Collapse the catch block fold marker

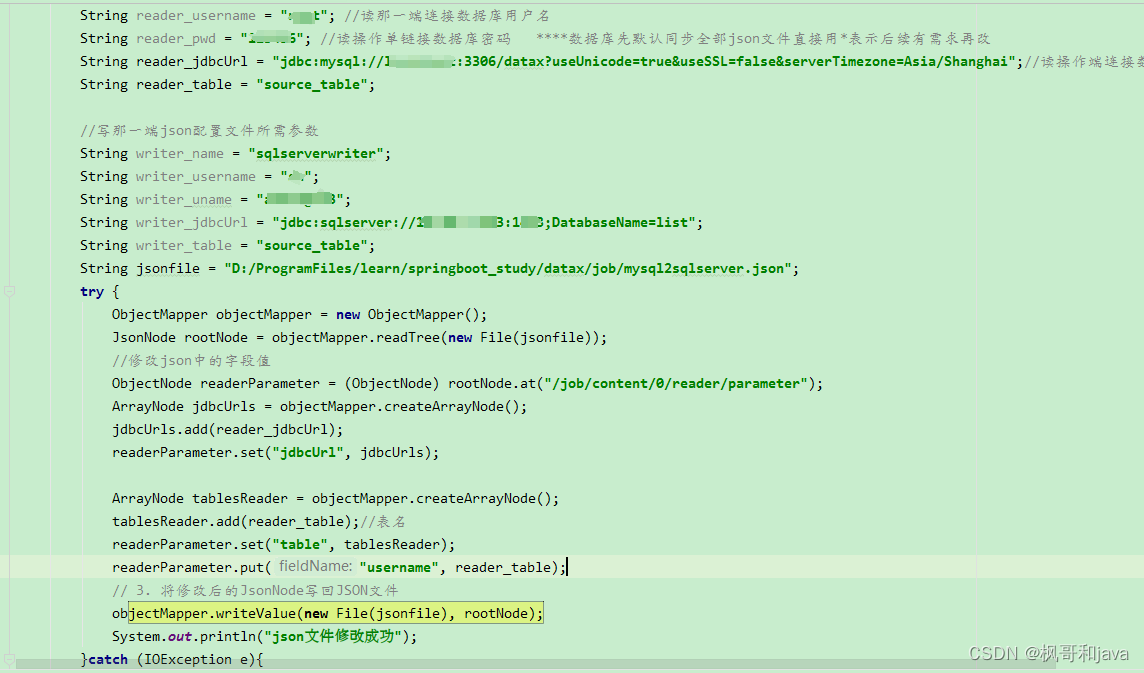tap(10, 659)
